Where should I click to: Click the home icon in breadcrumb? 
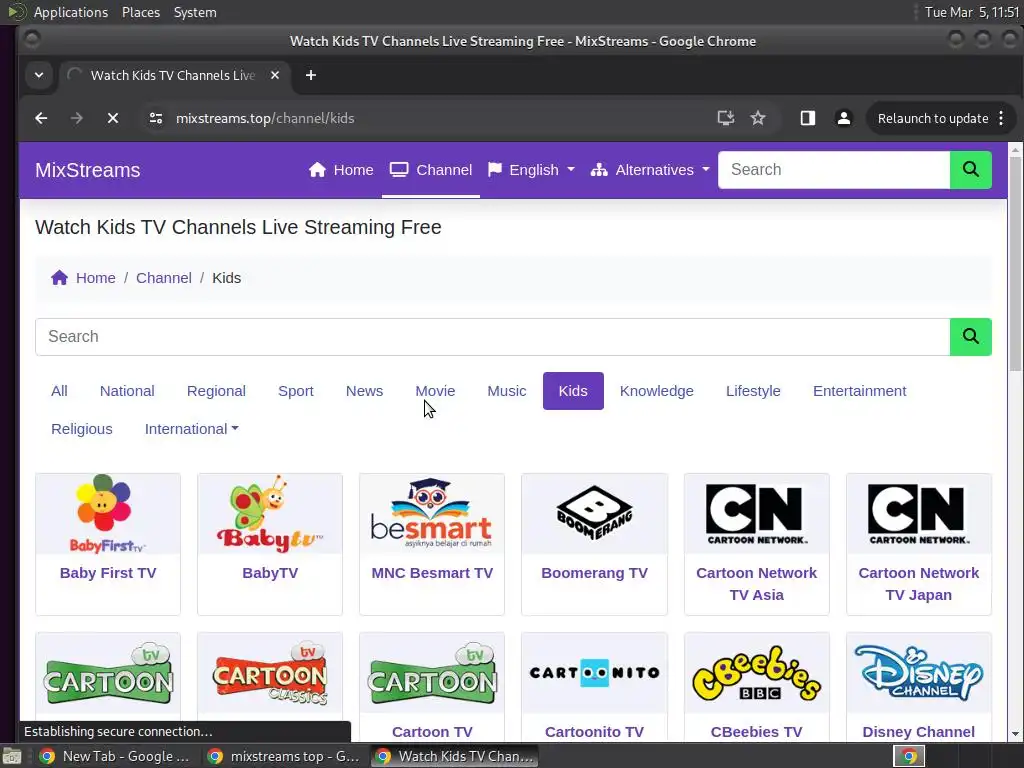pyautogui.click(x=59, y=278)
